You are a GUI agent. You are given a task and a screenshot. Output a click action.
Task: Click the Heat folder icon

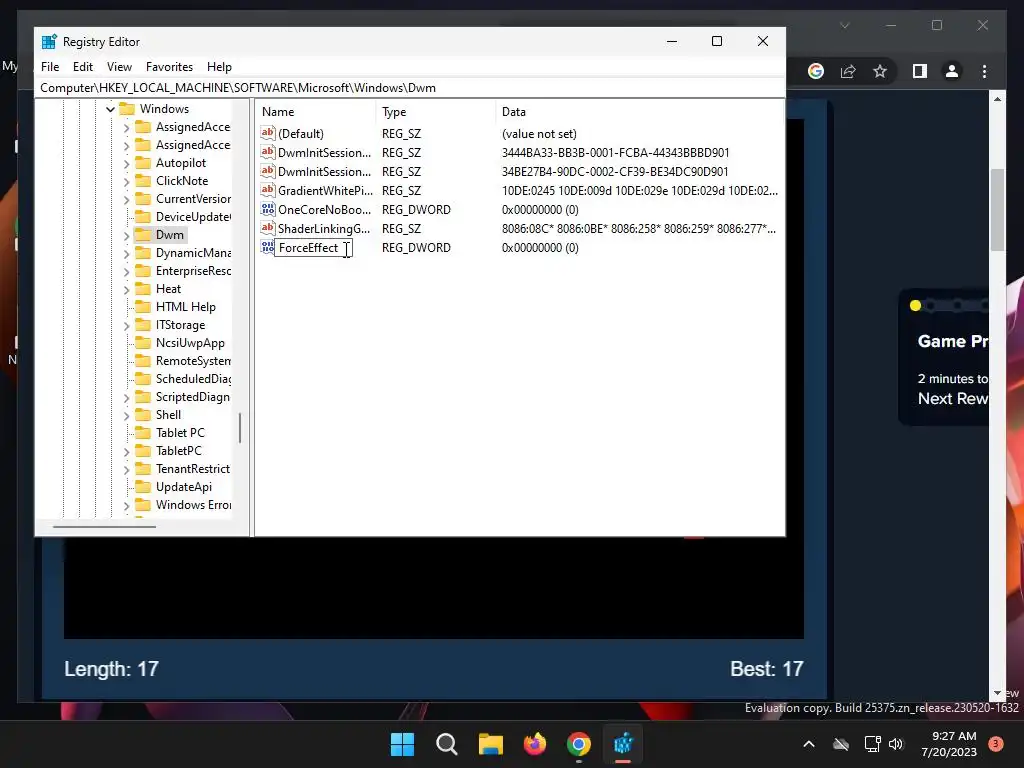coord(143,289)
